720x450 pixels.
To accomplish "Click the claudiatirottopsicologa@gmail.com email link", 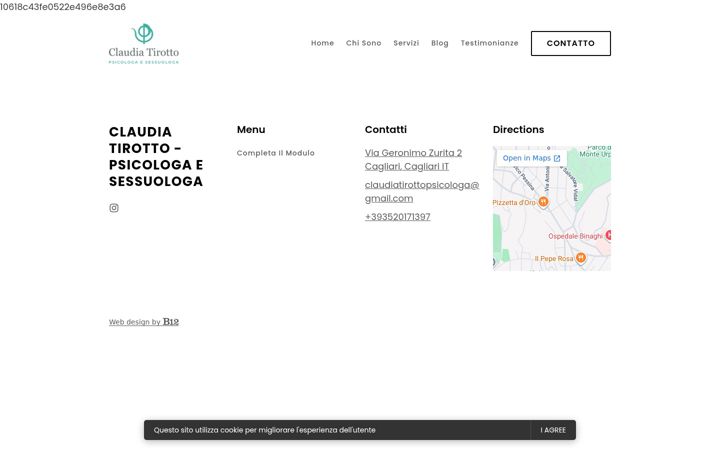I will pyautogui.click(x=422, y=192).
